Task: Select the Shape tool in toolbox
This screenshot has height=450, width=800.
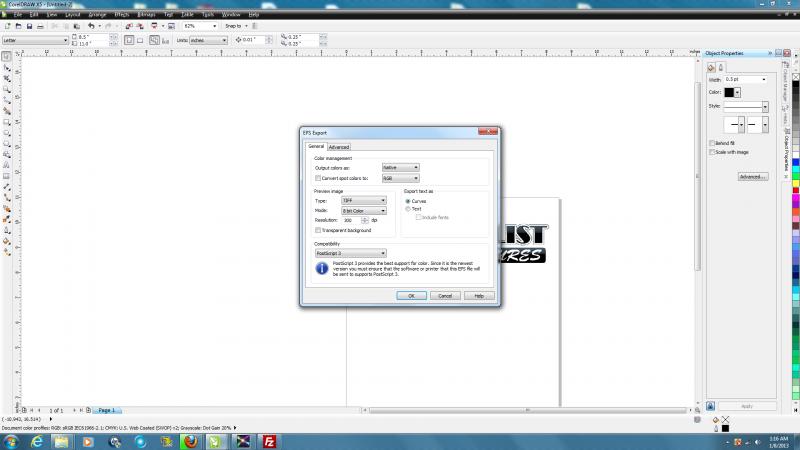Action: 7,68
